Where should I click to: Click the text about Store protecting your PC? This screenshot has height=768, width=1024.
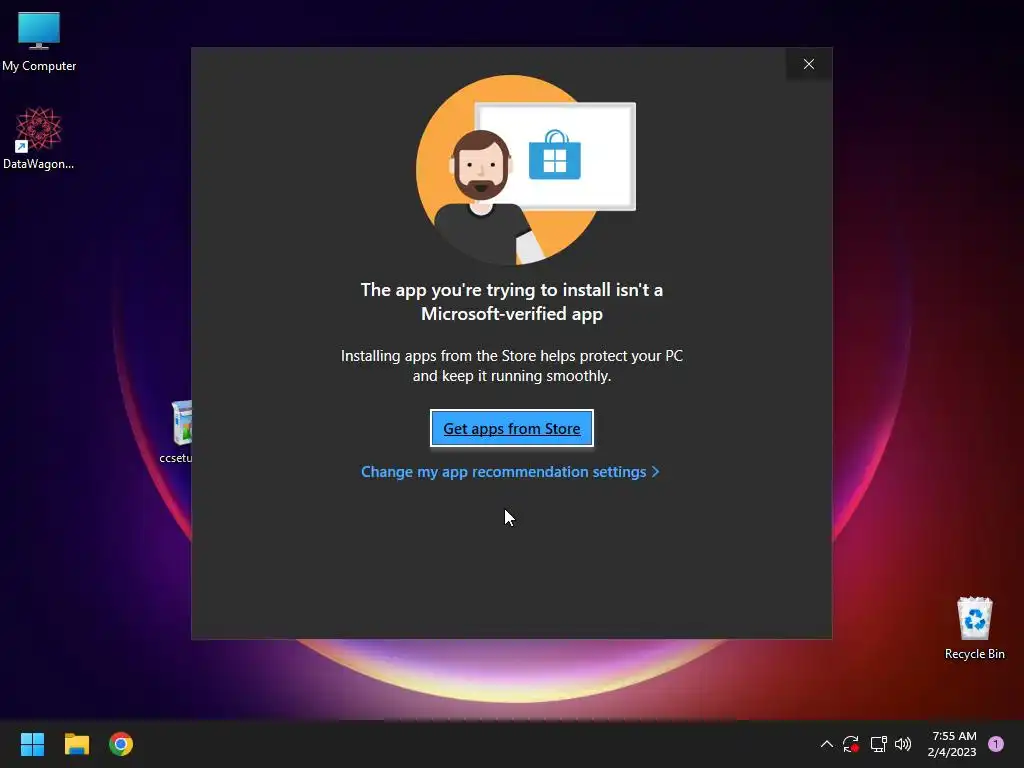click(x=511, y=366)
